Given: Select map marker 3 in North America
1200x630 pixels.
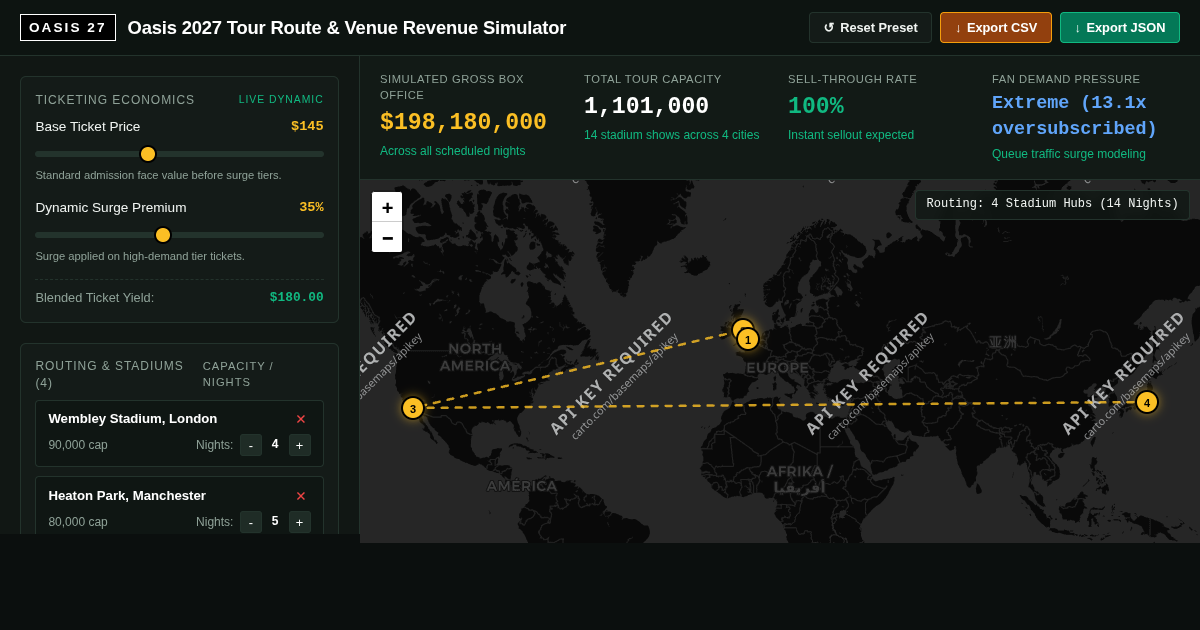Looking at the screenshot, I should click(413, 408).
